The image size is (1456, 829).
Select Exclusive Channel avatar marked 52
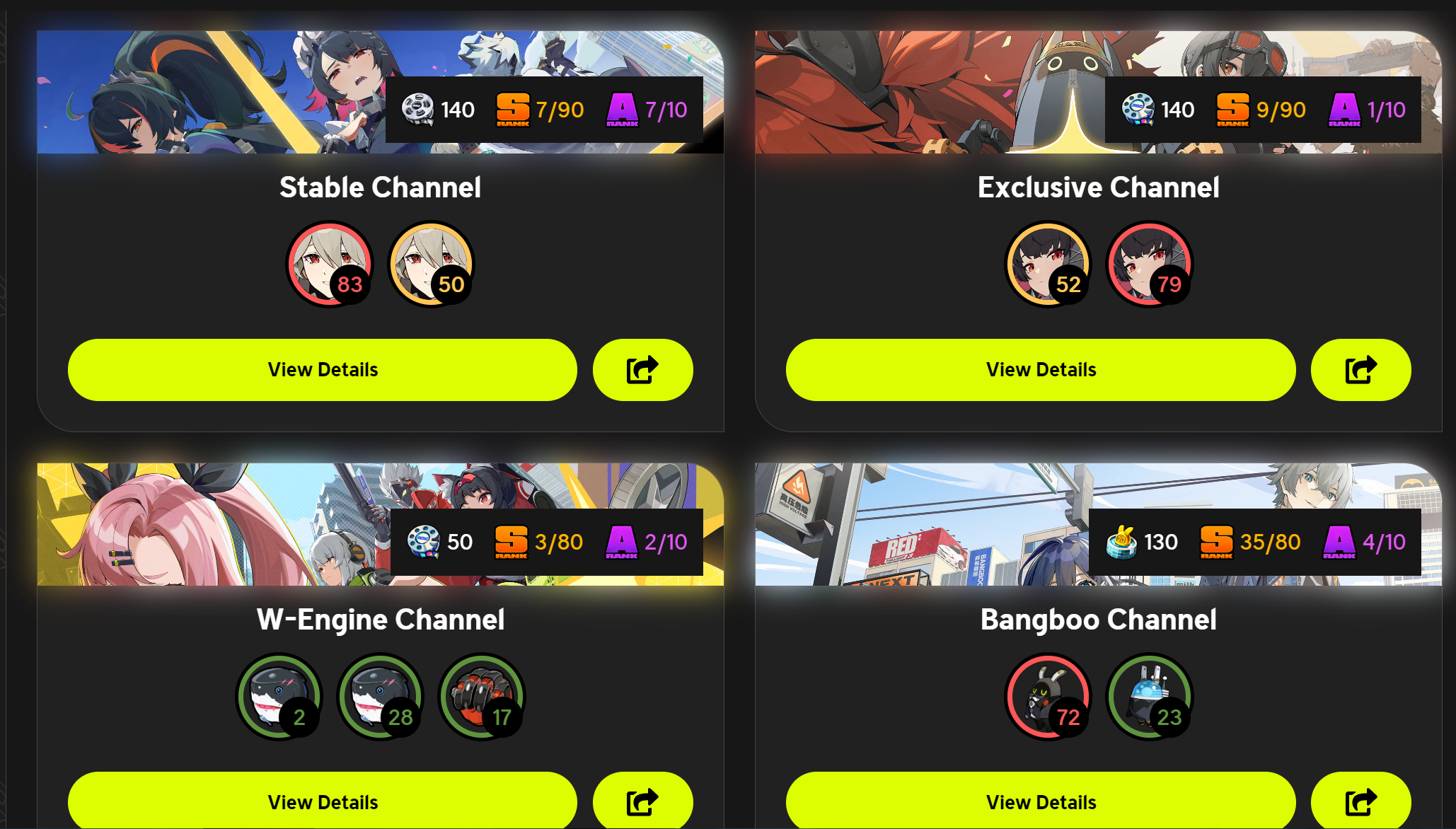click(1048, 264)
